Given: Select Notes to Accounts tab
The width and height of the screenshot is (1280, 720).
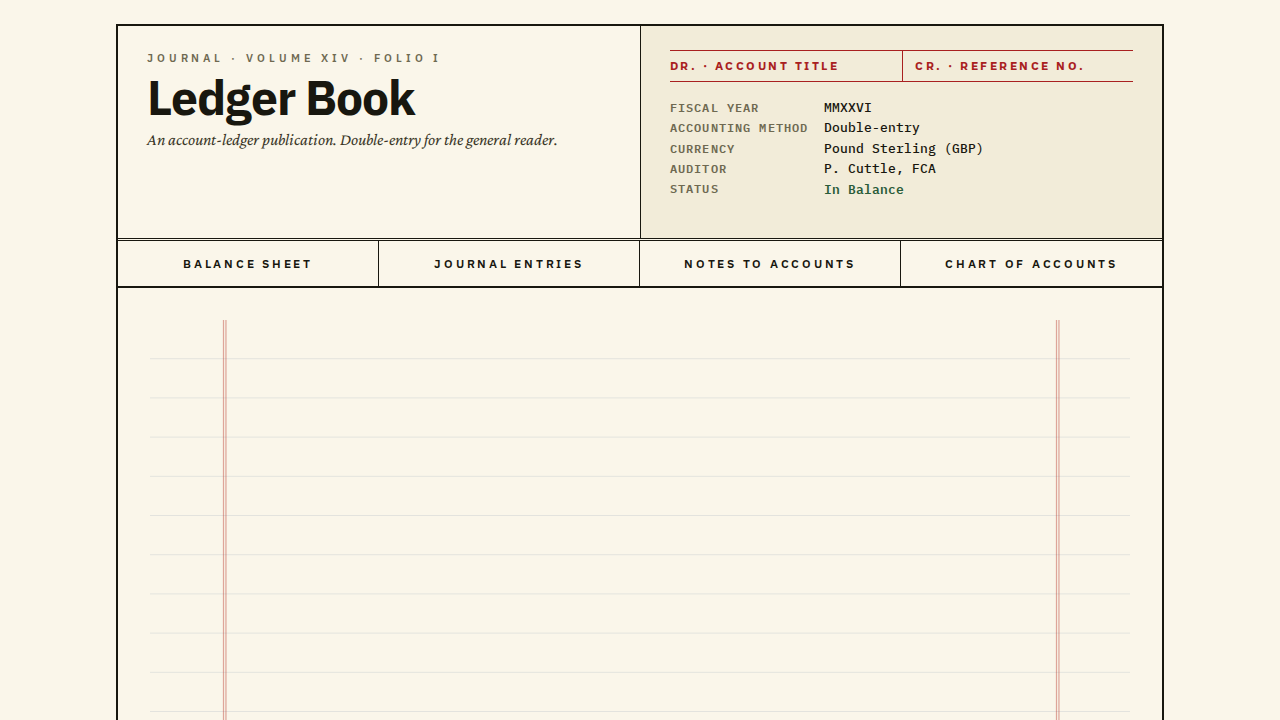Looking at the screenshot, I should [x=770, y=264].
